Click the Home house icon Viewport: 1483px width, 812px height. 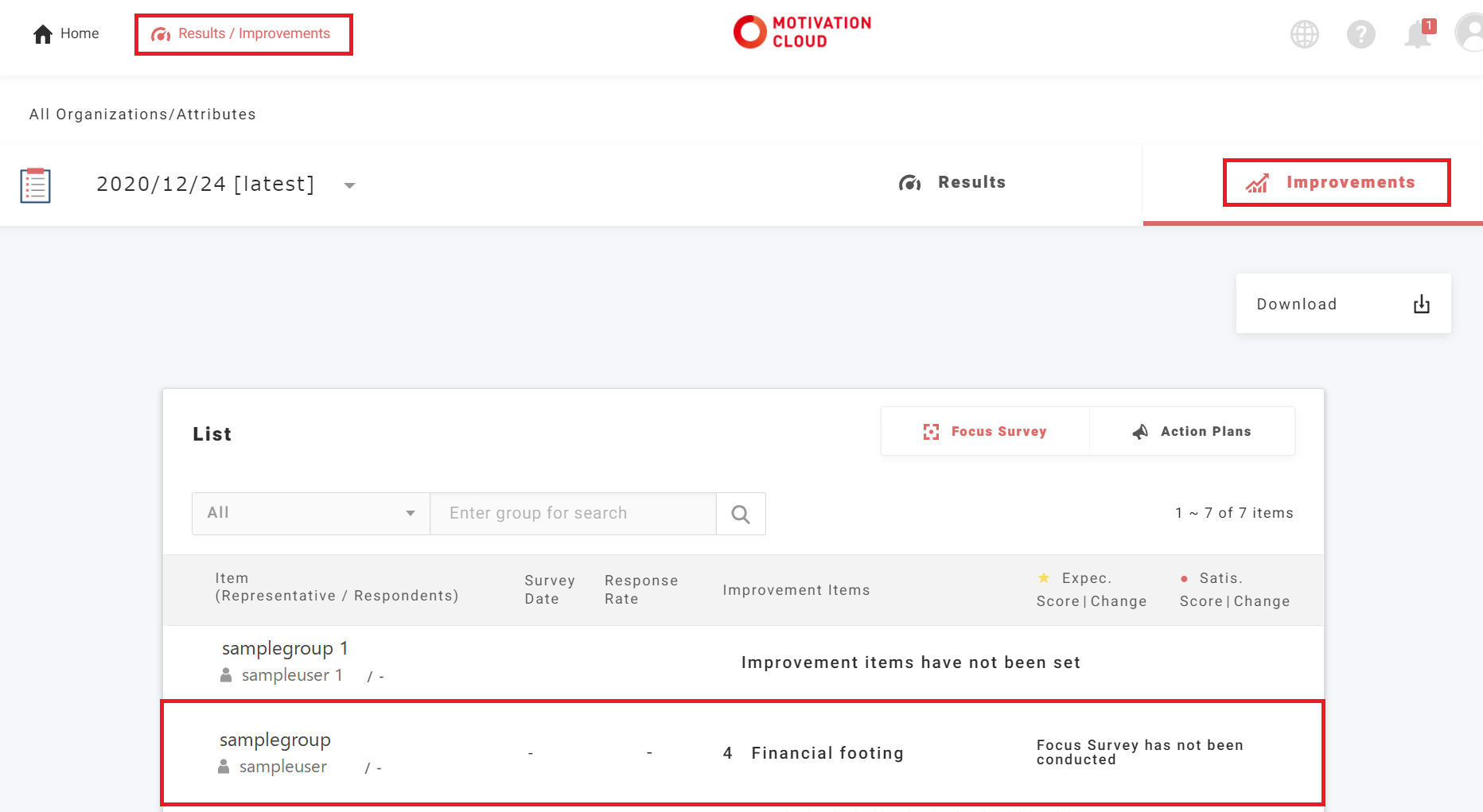point(43,34)
